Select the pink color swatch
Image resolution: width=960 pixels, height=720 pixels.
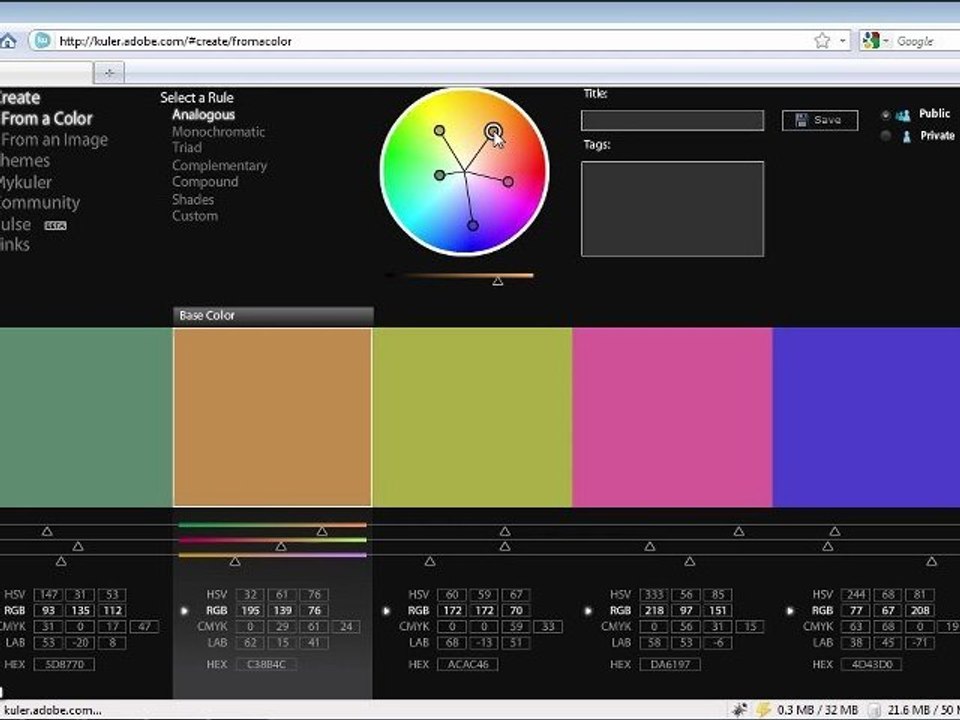coord(672,418)
